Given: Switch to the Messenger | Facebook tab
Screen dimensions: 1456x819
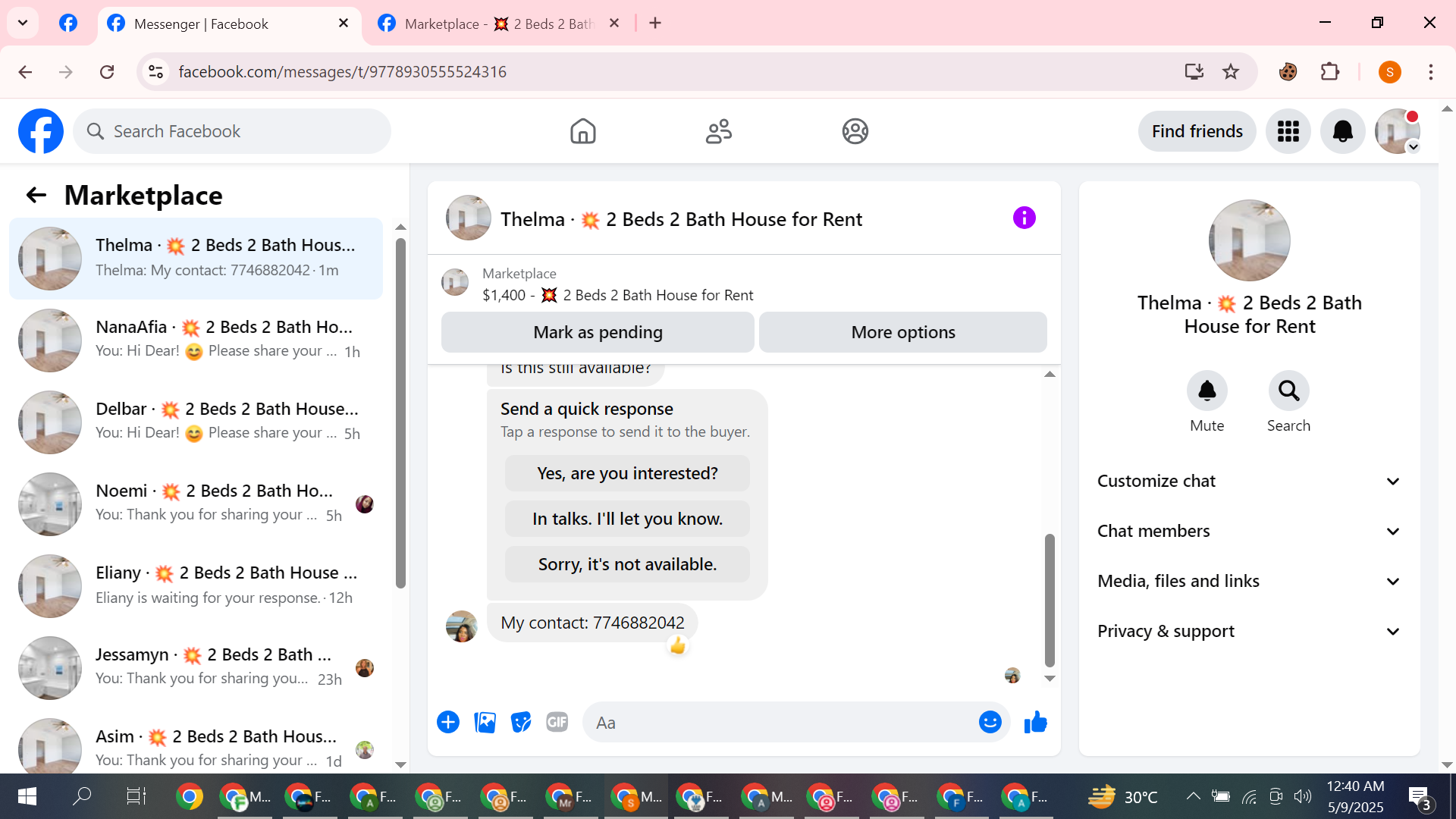Looking at the screenshot, I should click(230, 24).
